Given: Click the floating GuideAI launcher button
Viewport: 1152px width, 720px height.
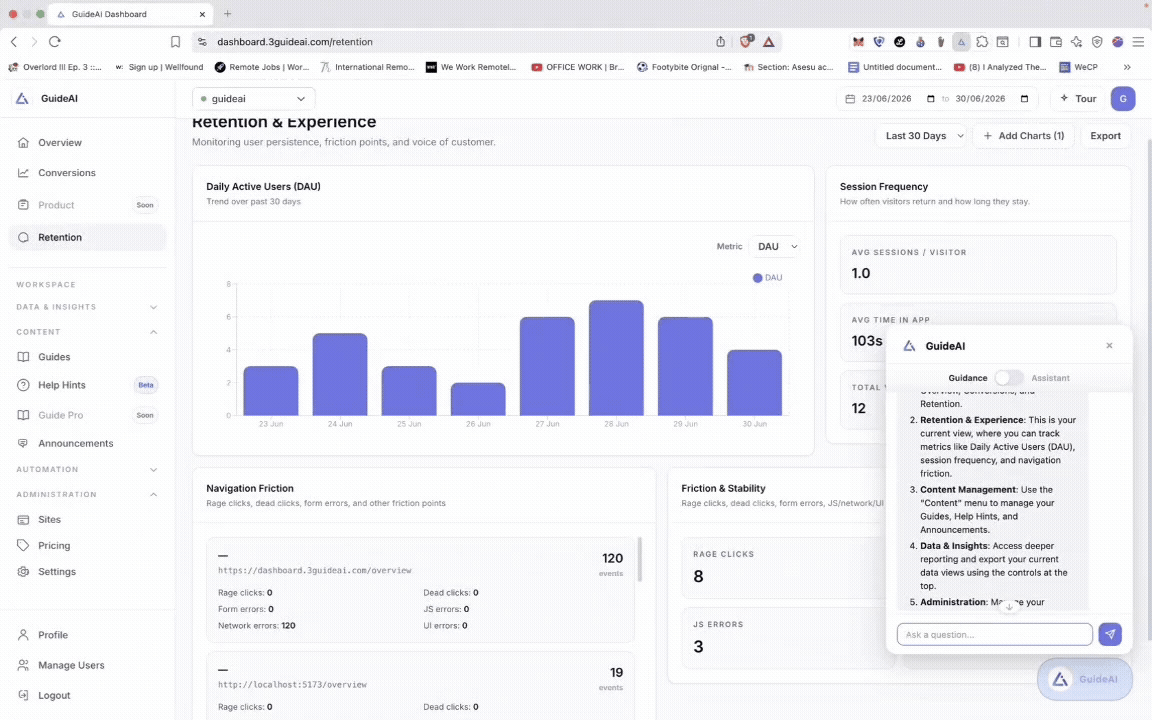Looking at the screenshot, I should click(x=1084, y=679).
